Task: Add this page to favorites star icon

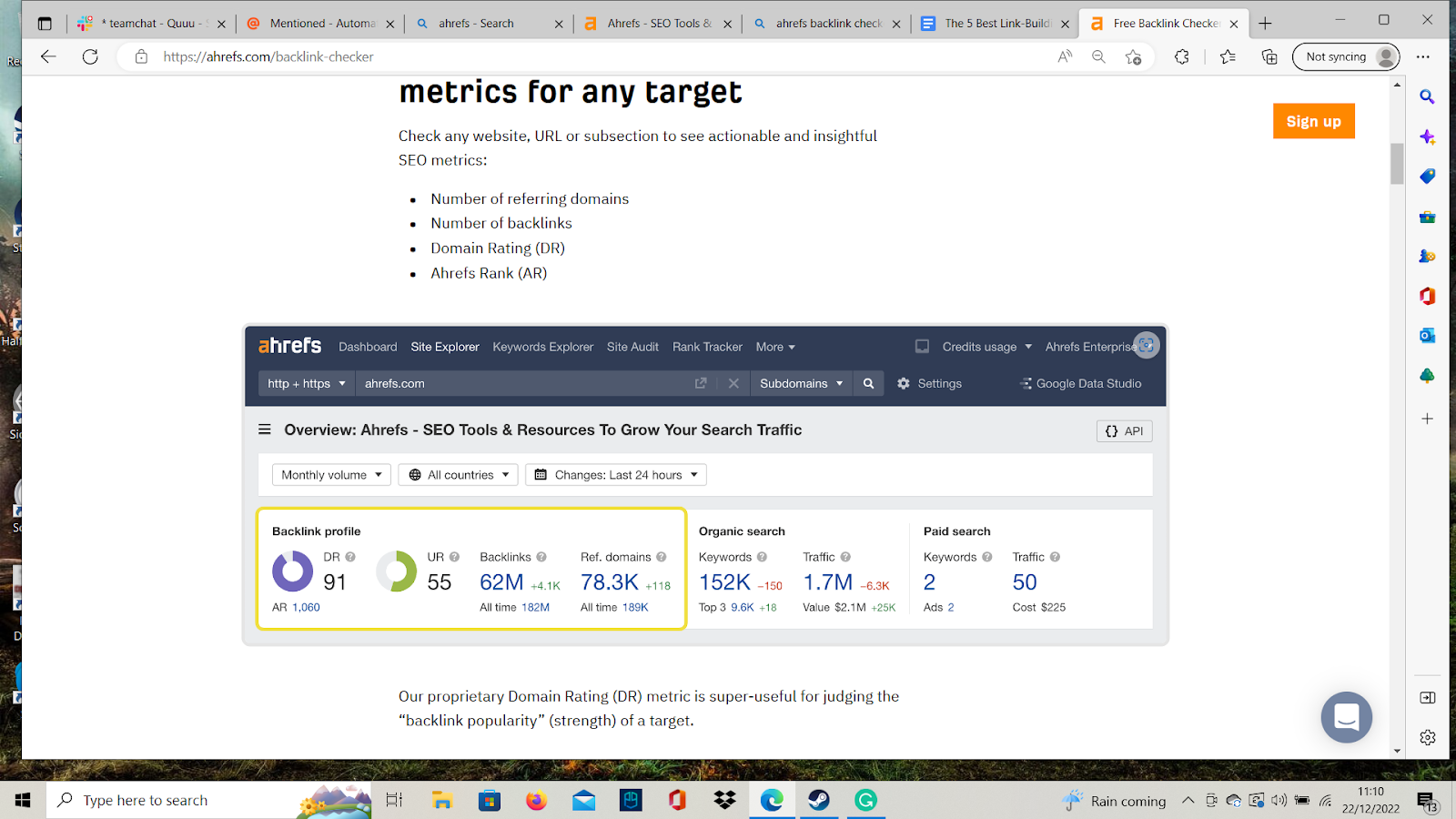Action: (1133, 56)
